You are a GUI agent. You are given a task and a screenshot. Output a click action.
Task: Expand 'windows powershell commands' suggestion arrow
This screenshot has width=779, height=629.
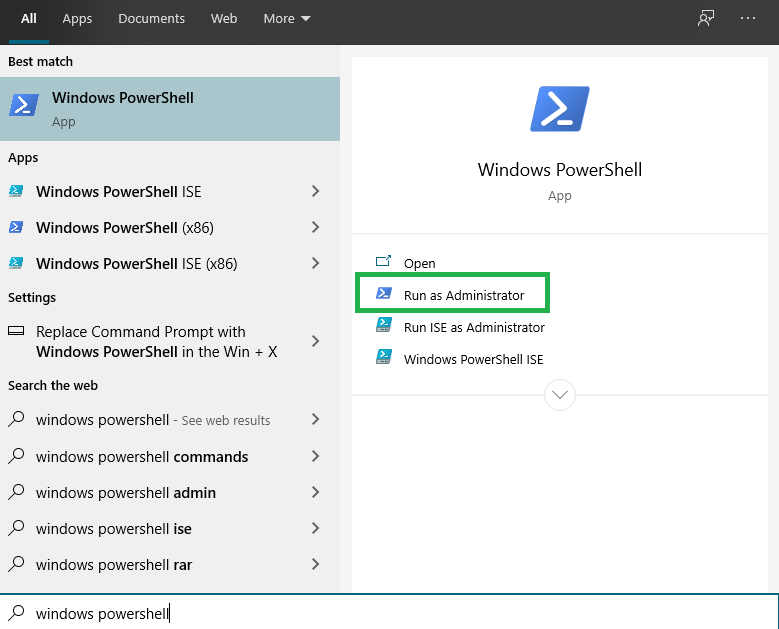pos(315,456)
